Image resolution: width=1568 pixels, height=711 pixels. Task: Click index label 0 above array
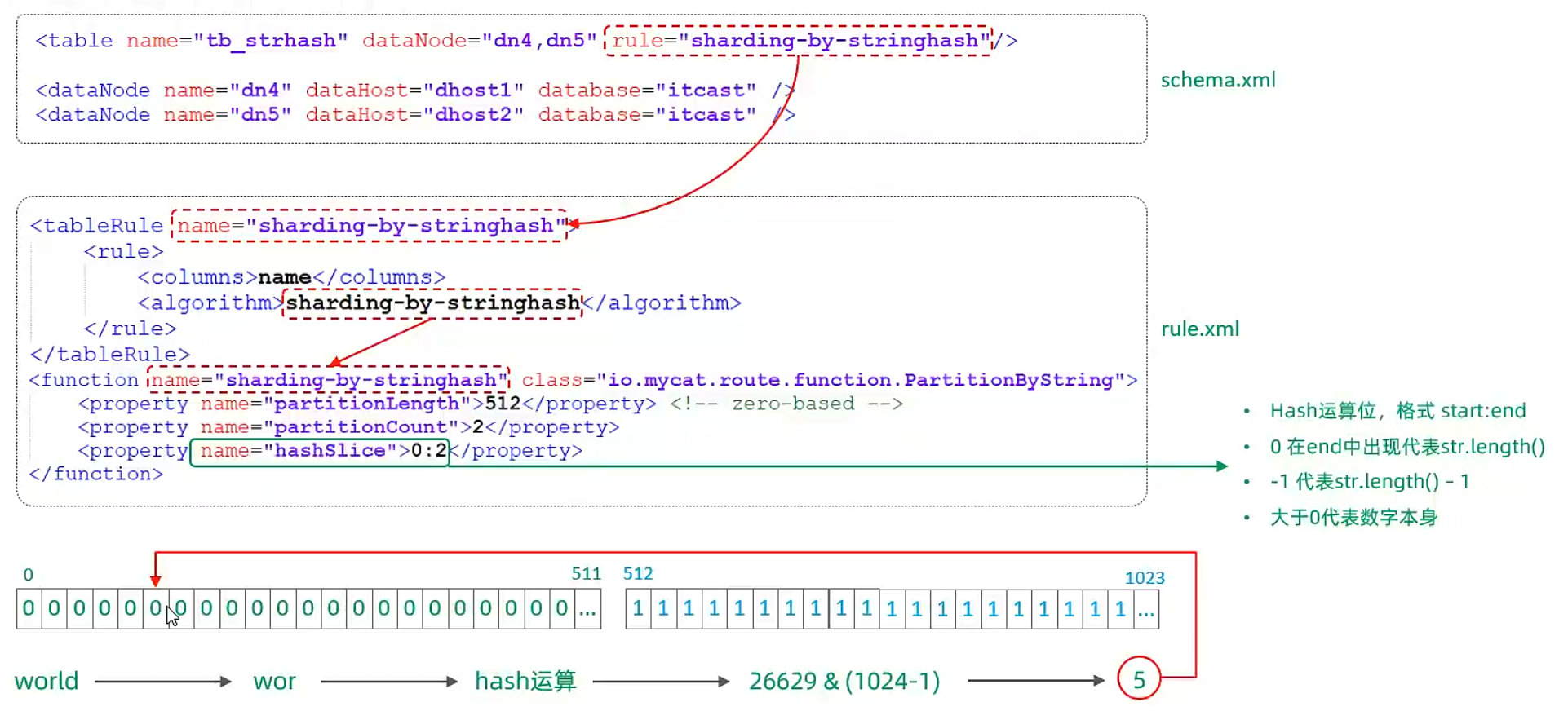pos(29,575)
